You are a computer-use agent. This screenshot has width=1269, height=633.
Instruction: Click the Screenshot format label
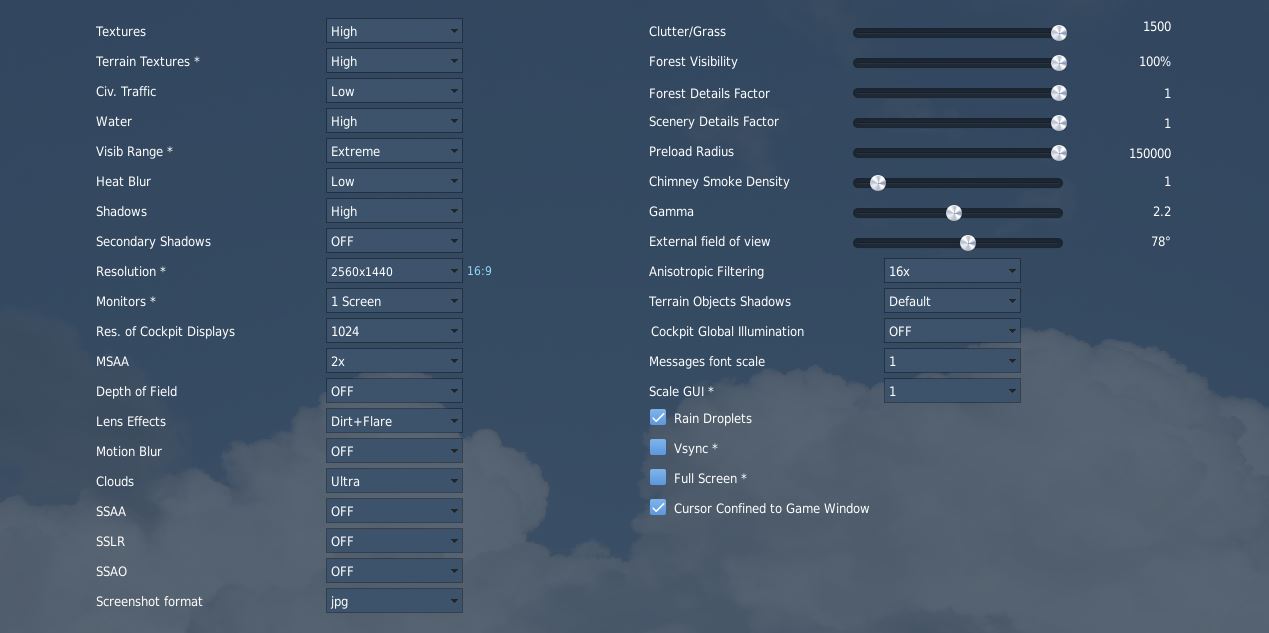click(x=149, y=601)
